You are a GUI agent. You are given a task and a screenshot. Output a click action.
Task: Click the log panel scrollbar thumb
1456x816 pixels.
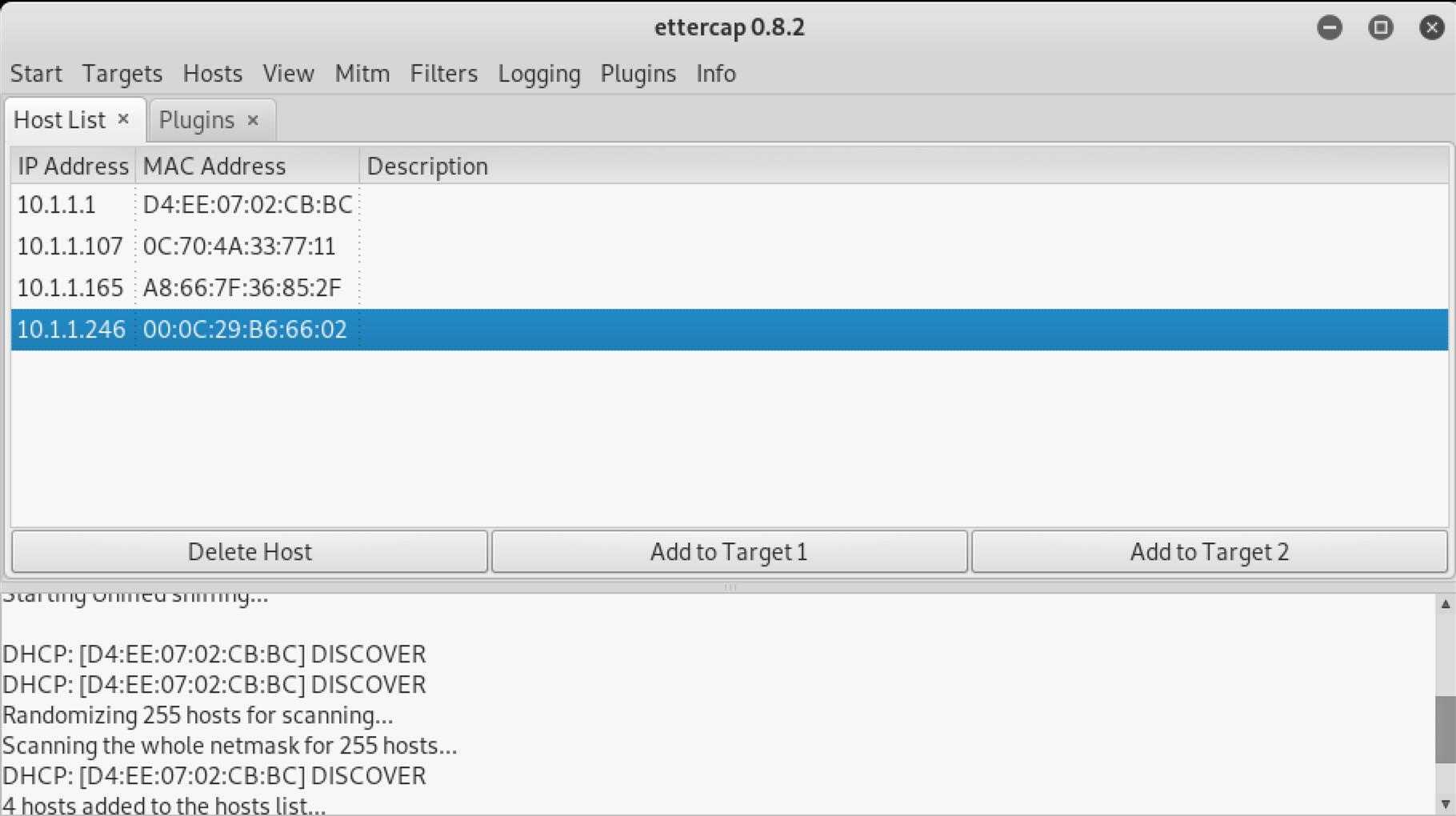(x=1446, y=730)
